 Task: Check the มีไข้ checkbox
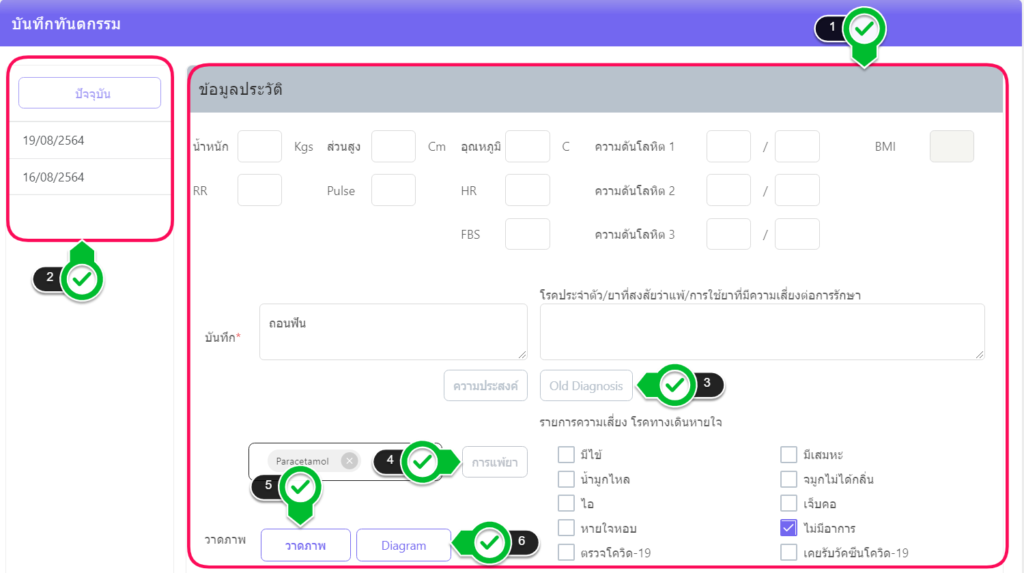[x=566, y=455]
